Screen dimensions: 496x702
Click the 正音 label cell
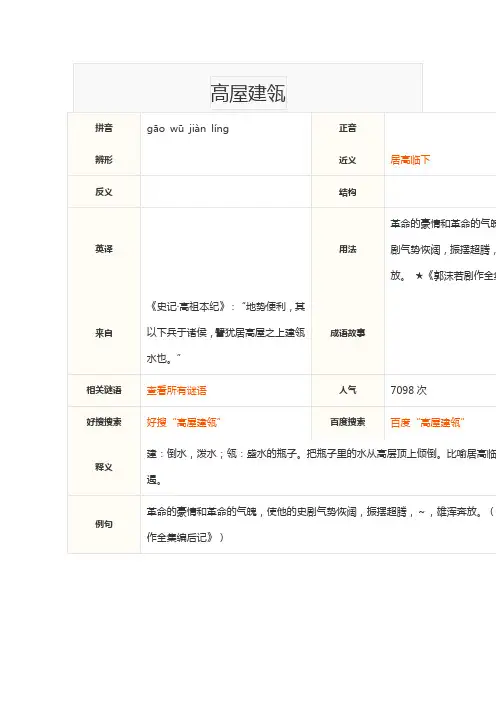pos(347,128)
